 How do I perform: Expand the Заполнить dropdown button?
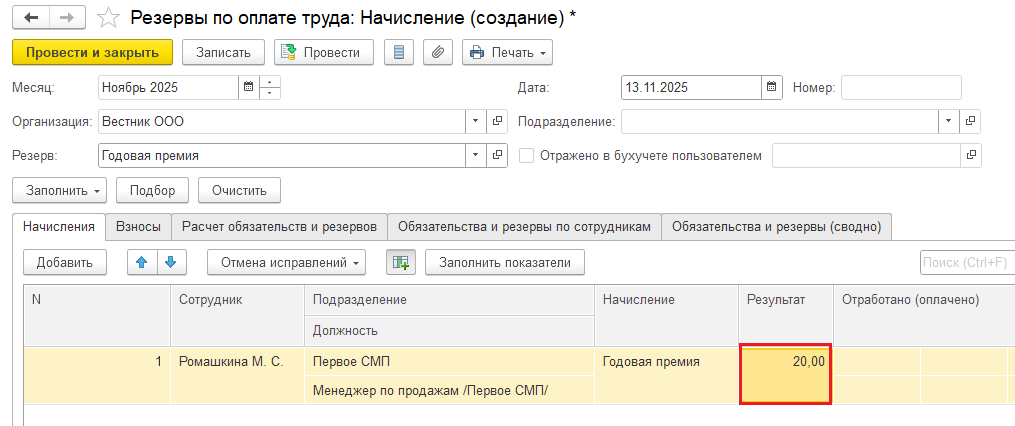coord(59,190)
